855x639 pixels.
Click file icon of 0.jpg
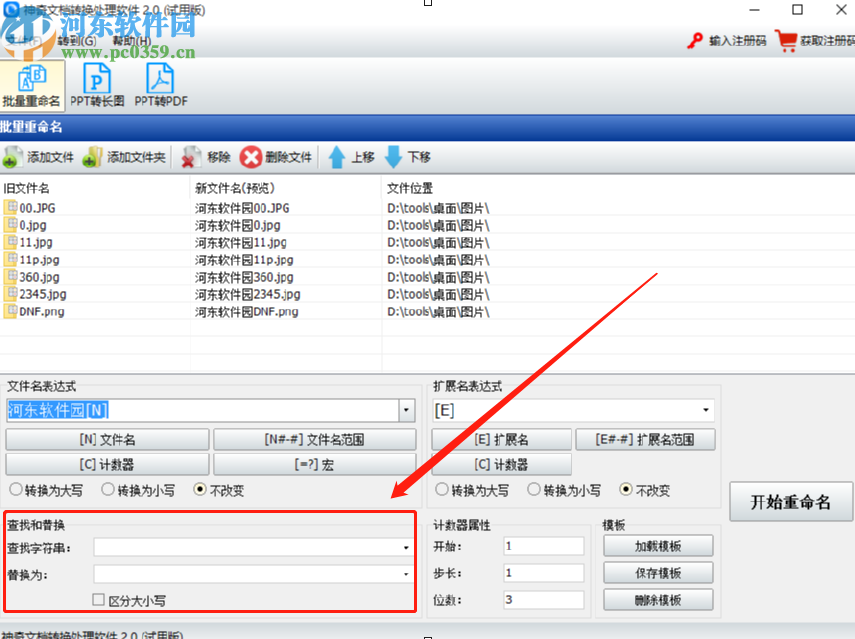pyautogui.click(x=10, y=225)
